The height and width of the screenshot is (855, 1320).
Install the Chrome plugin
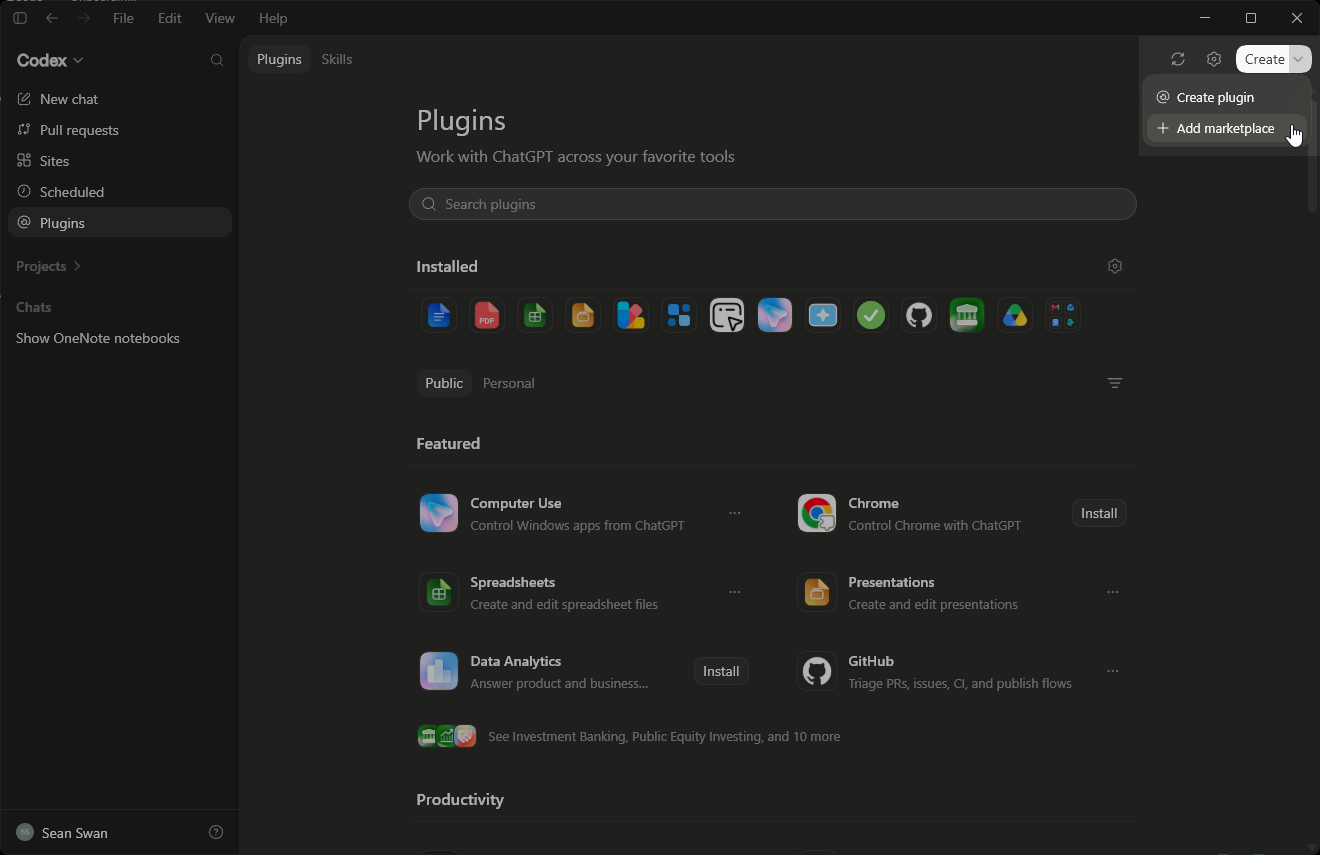[1099, 513]
